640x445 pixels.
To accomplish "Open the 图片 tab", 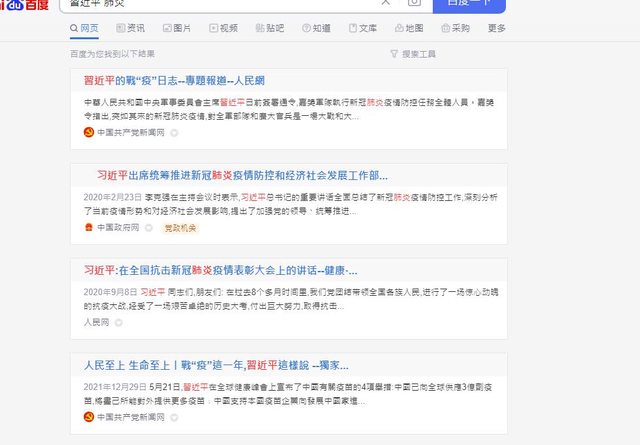I will point(177,28).
